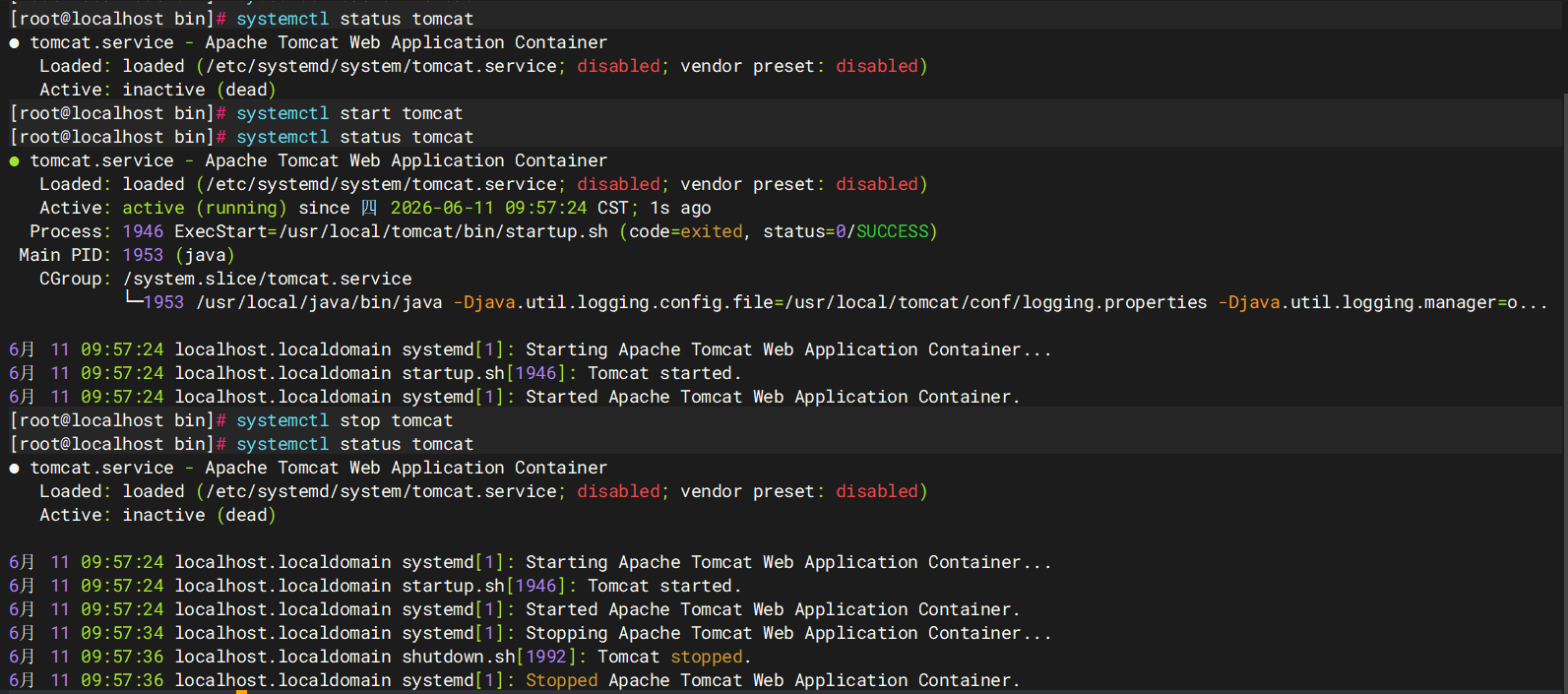
Task: Click the '1s ago' uptime text
Action: pyautogui.click(x=680, y=208)
